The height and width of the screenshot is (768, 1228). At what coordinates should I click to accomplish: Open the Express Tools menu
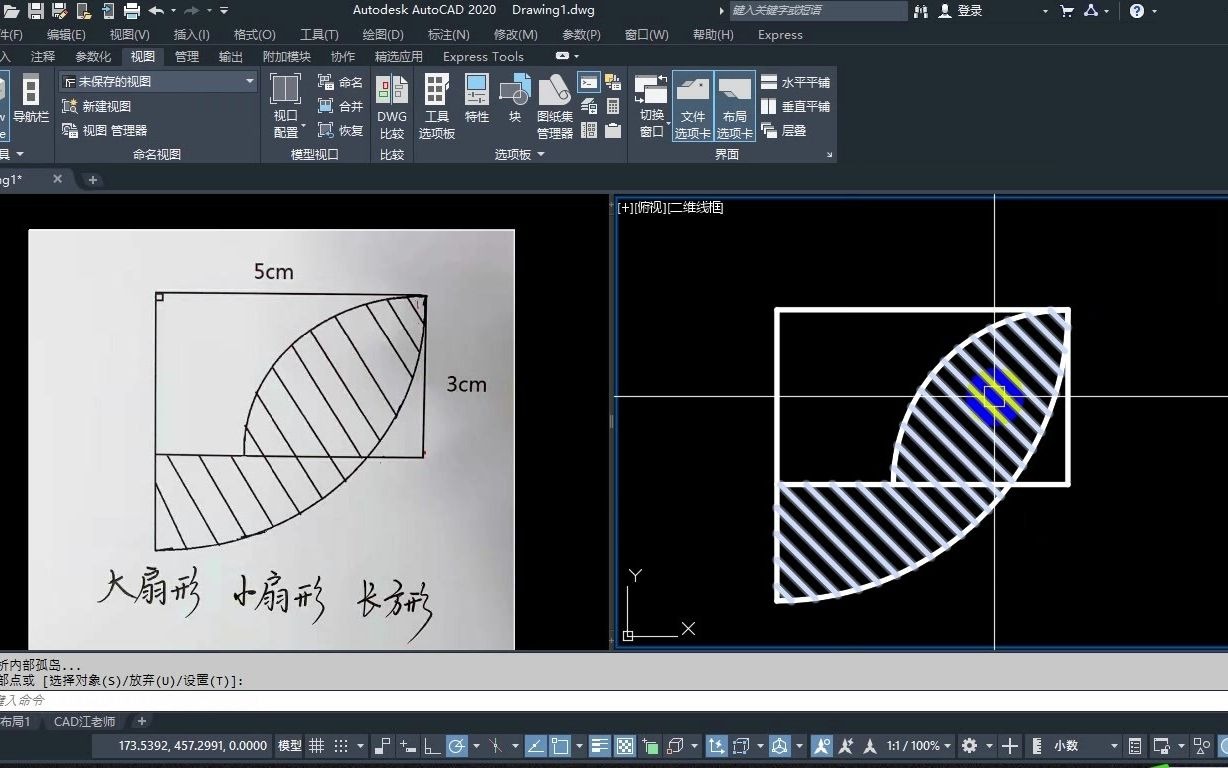pos(483,56)
